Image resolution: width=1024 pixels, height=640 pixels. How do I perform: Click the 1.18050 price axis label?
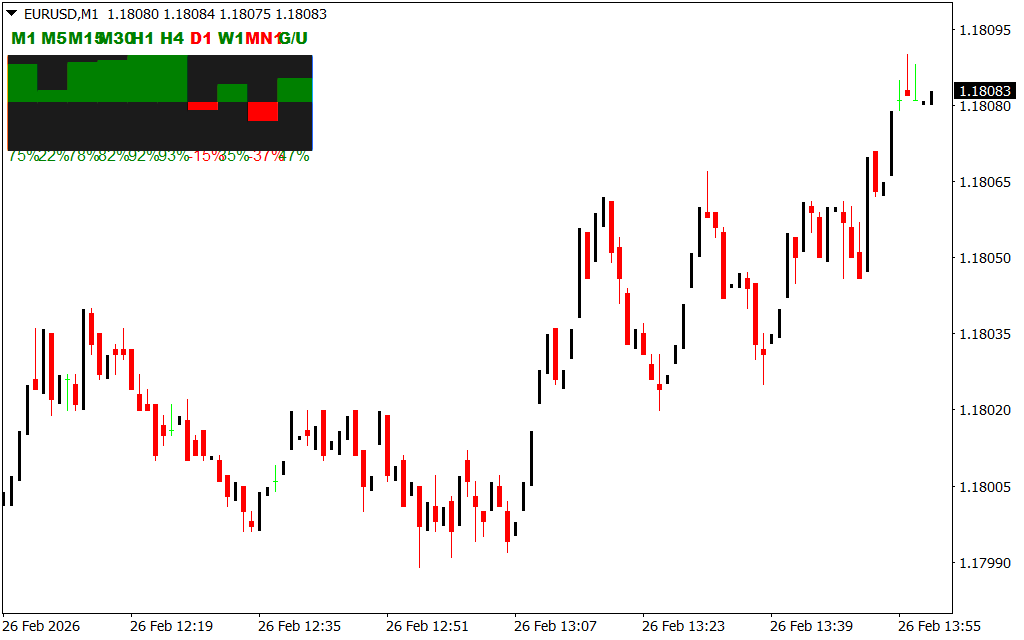985,258
